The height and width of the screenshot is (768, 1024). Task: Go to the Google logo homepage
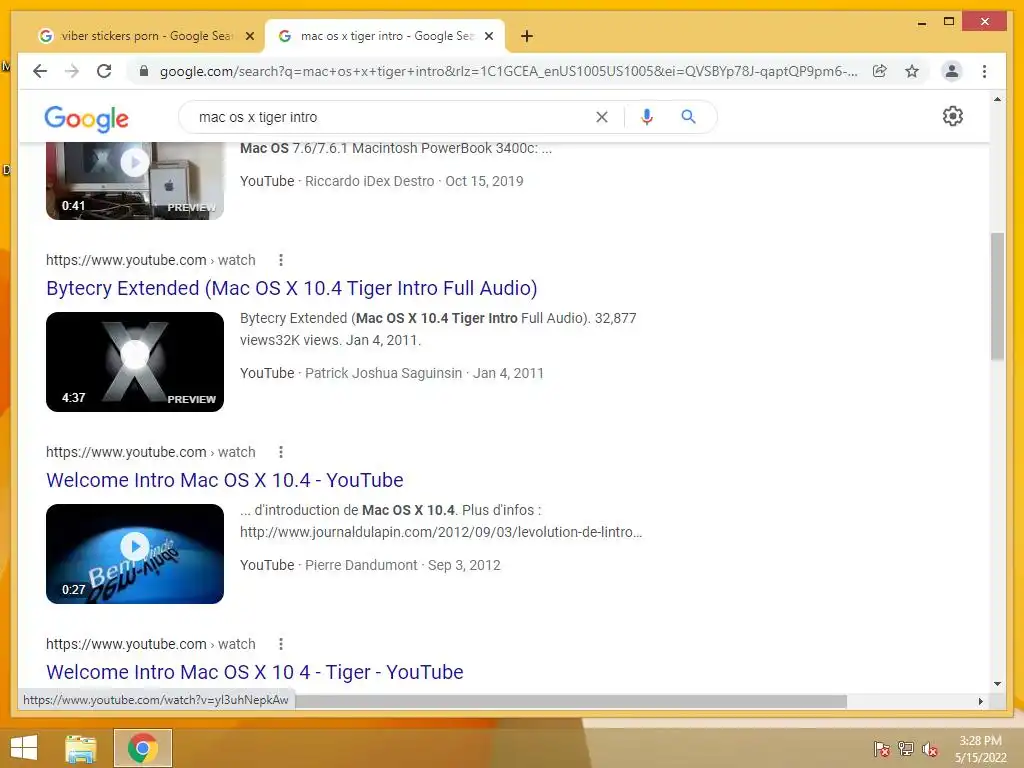(86, 118)
